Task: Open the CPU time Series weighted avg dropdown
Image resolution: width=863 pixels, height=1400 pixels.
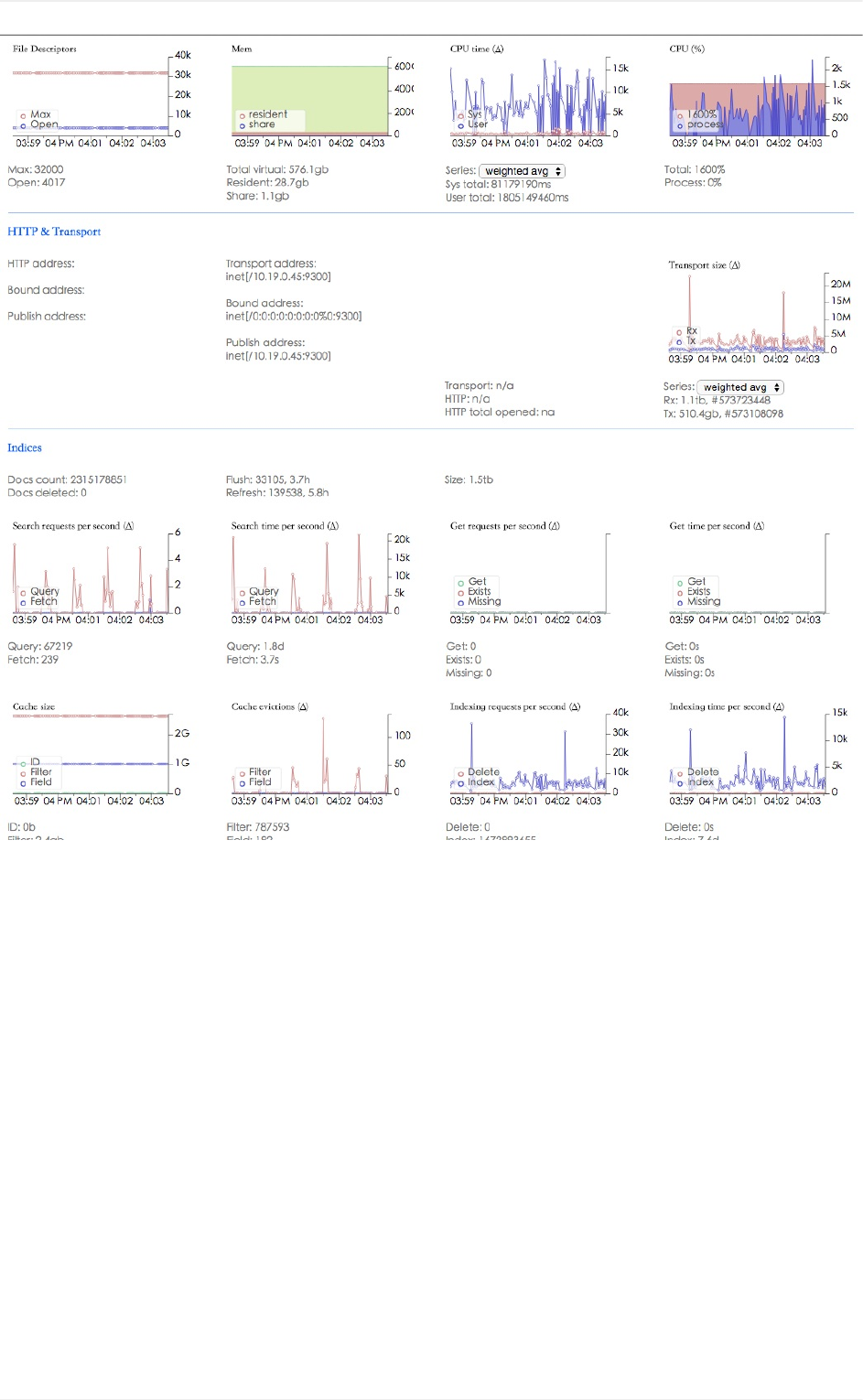Action: (523, 171)
